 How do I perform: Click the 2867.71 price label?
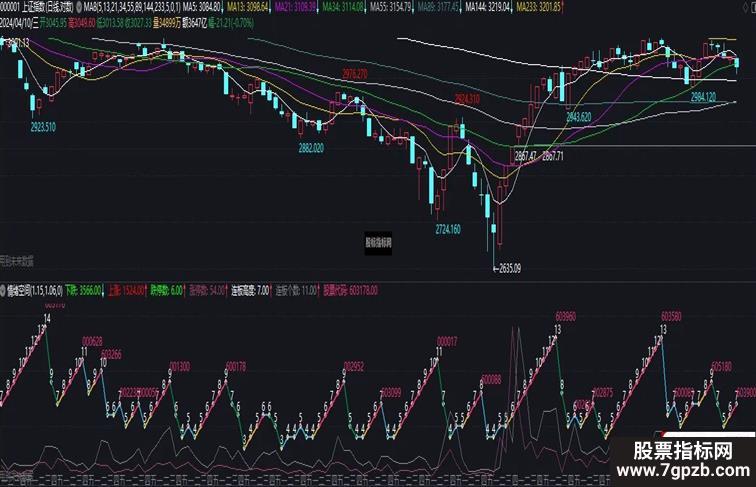(553, 156)
